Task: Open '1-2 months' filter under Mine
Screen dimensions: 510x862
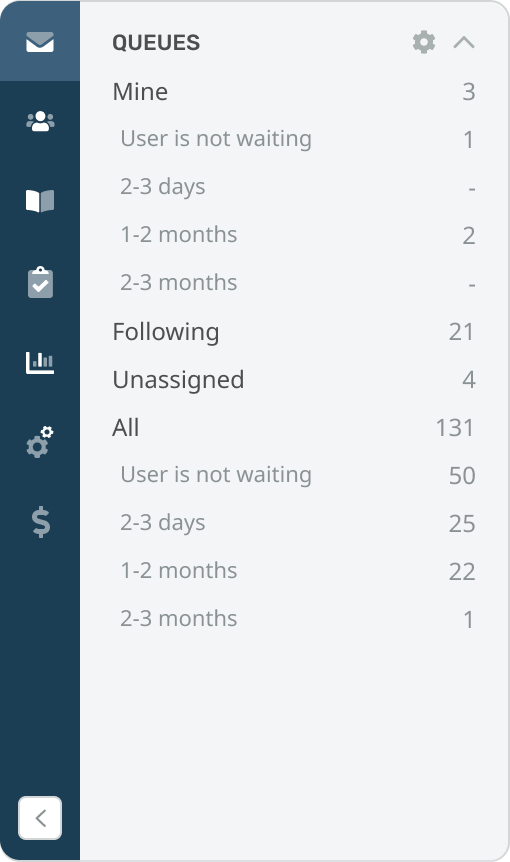Action: coord(297,235)
